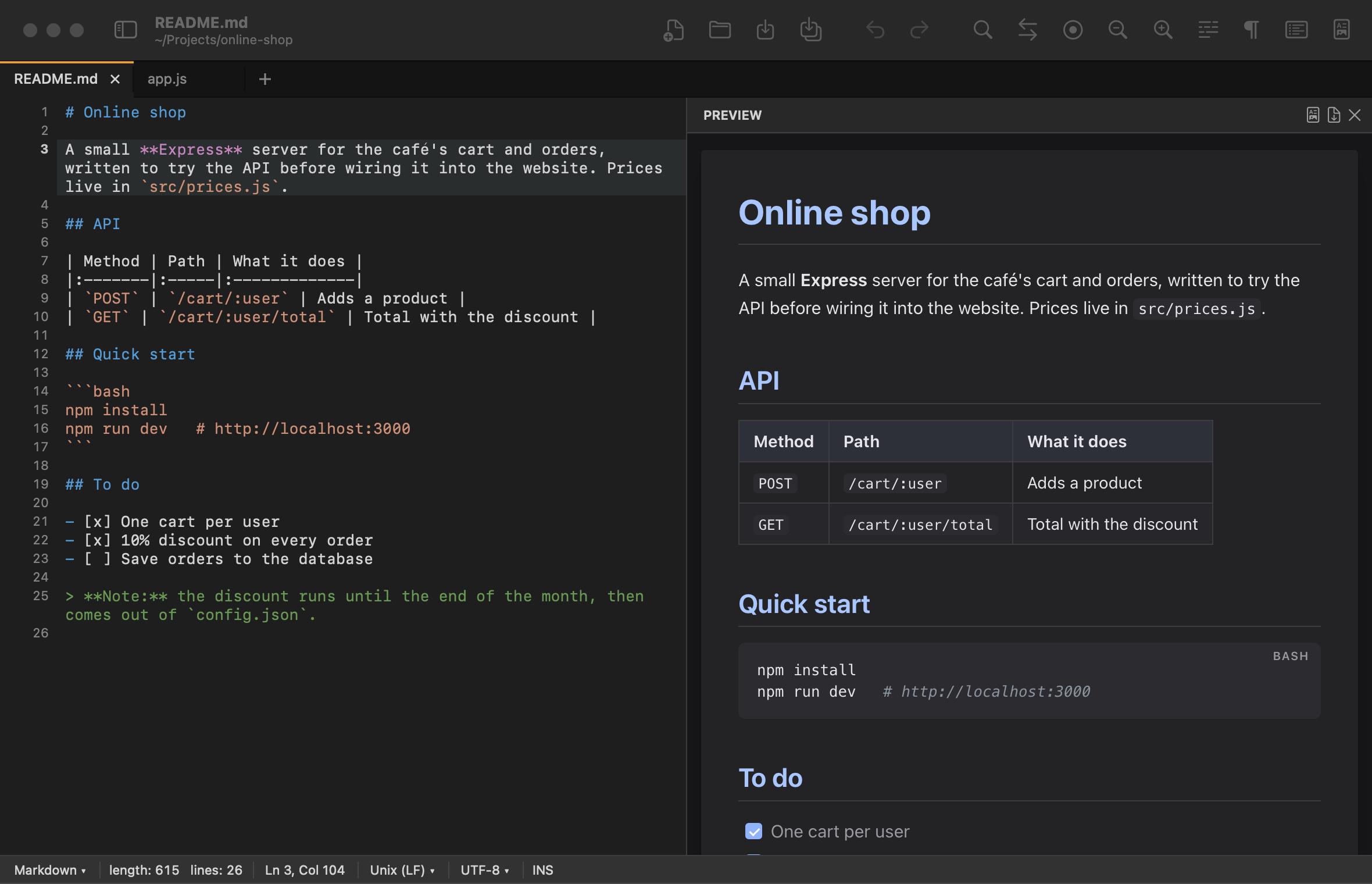Click '[ ] Save orders to the database' line
Screen dimensions: 1372x884
pyautogui.click(x=228, y=559)
